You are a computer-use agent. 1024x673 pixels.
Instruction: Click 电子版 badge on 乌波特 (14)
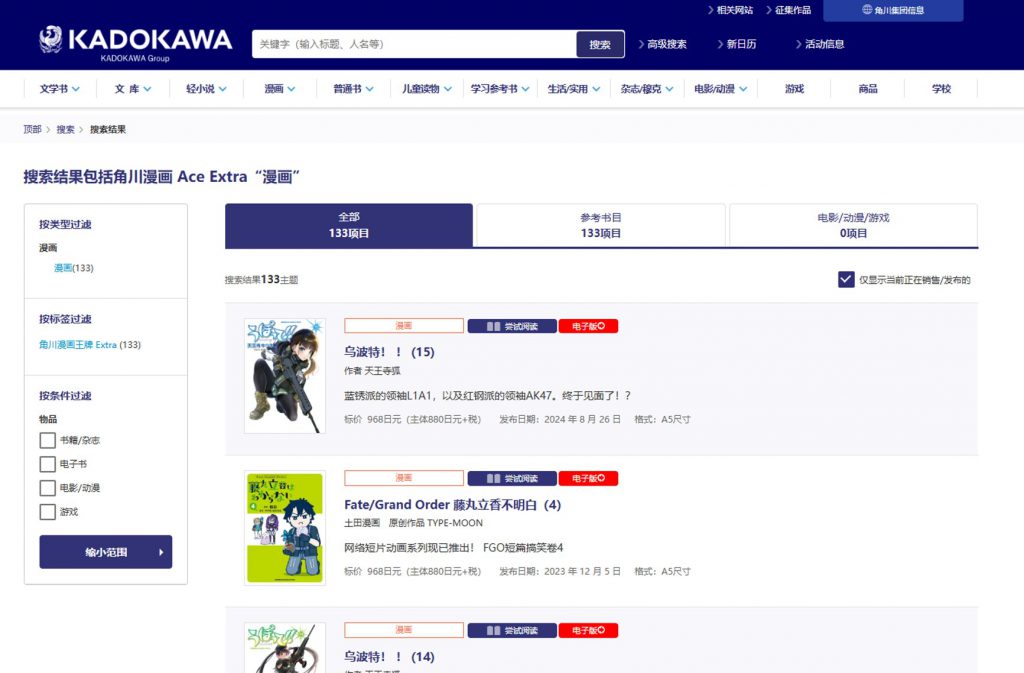(x=588, y=631)
